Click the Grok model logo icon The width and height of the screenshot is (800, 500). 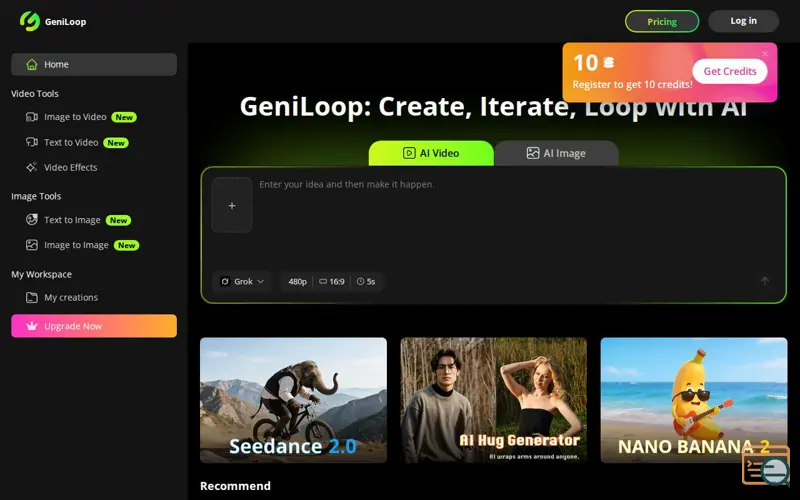click(x=225, y=281)
